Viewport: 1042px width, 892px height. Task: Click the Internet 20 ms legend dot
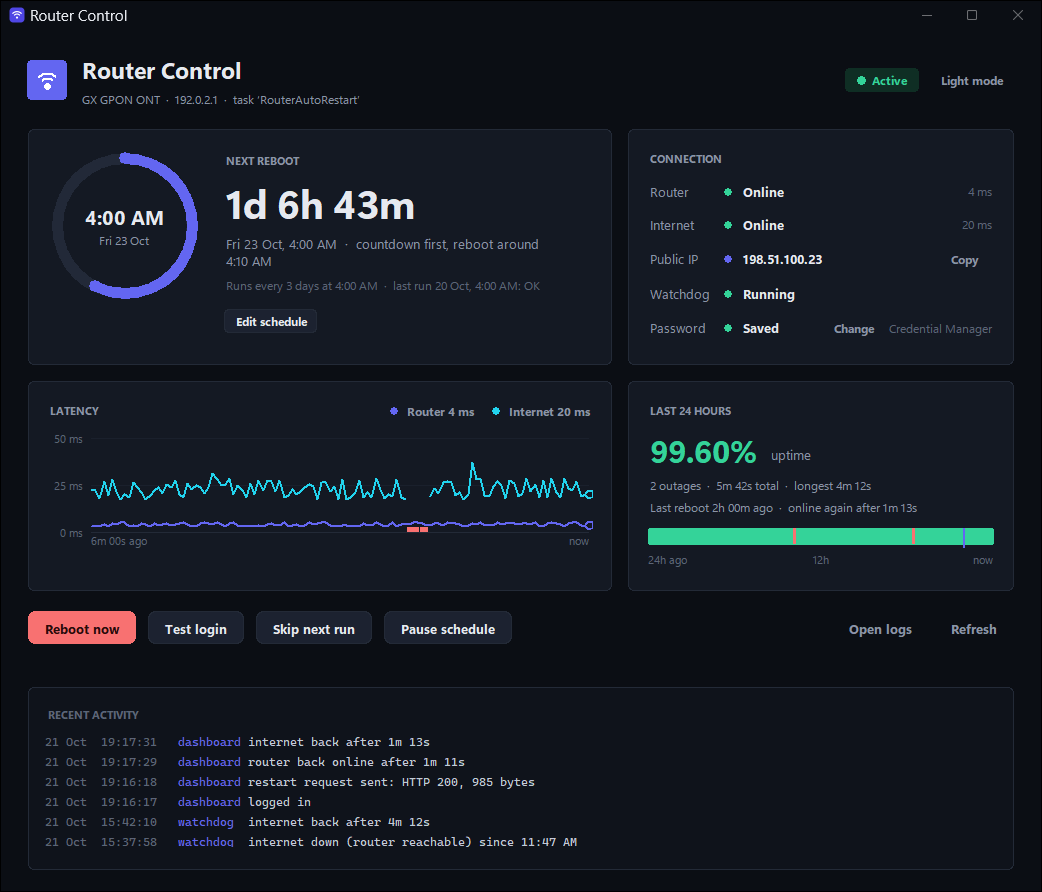496,411
